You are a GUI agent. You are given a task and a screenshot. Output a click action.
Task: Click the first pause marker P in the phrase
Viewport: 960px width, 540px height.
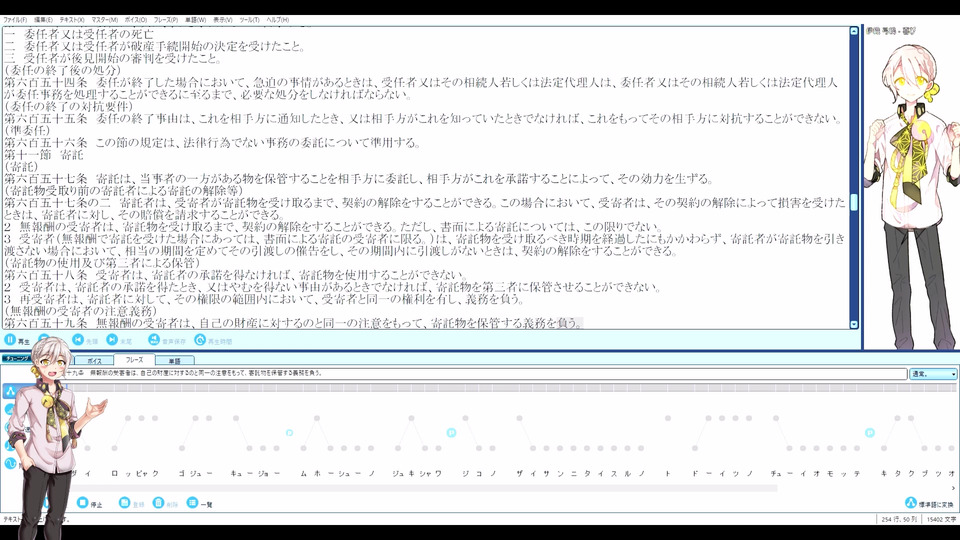click(290, 433)
